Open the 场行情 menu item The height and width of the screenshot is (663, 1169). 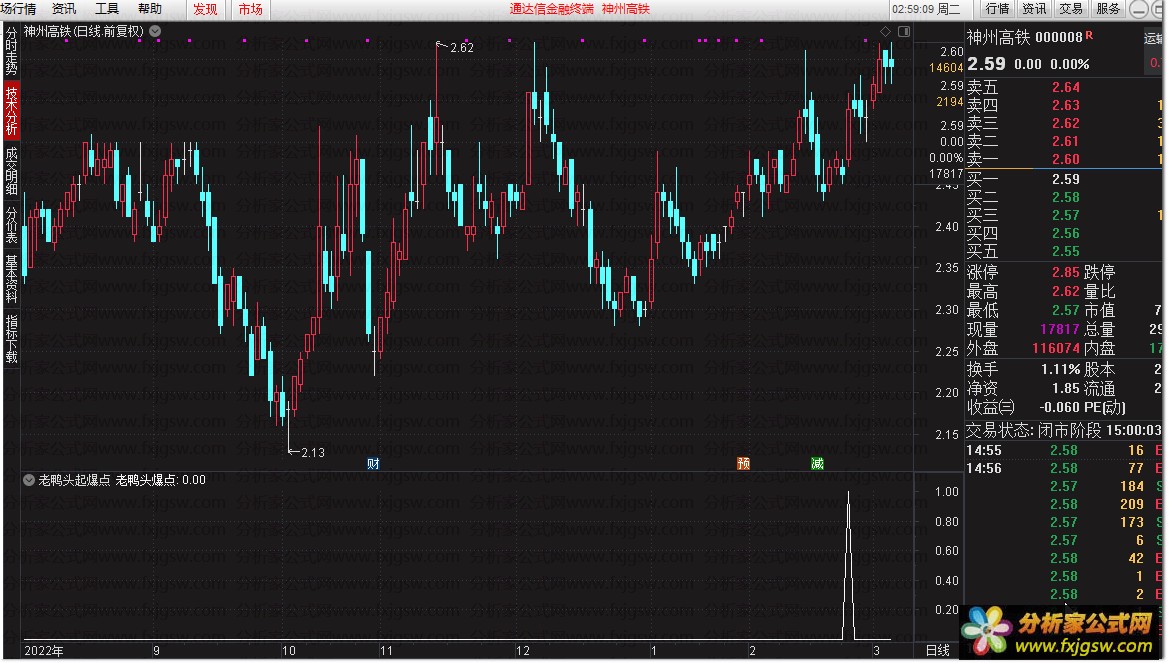coord(19,9)
